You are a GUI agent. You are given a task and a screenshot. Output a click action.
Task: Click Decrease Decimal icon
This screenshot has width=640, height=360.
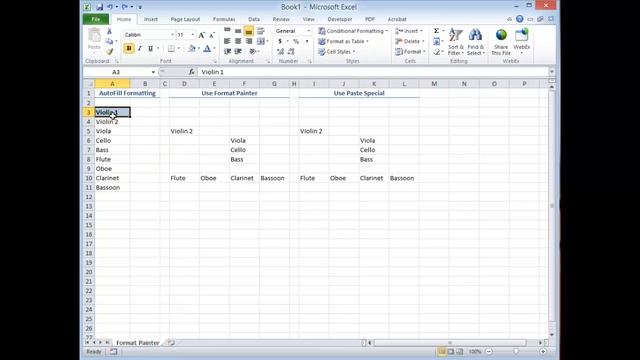291,51
